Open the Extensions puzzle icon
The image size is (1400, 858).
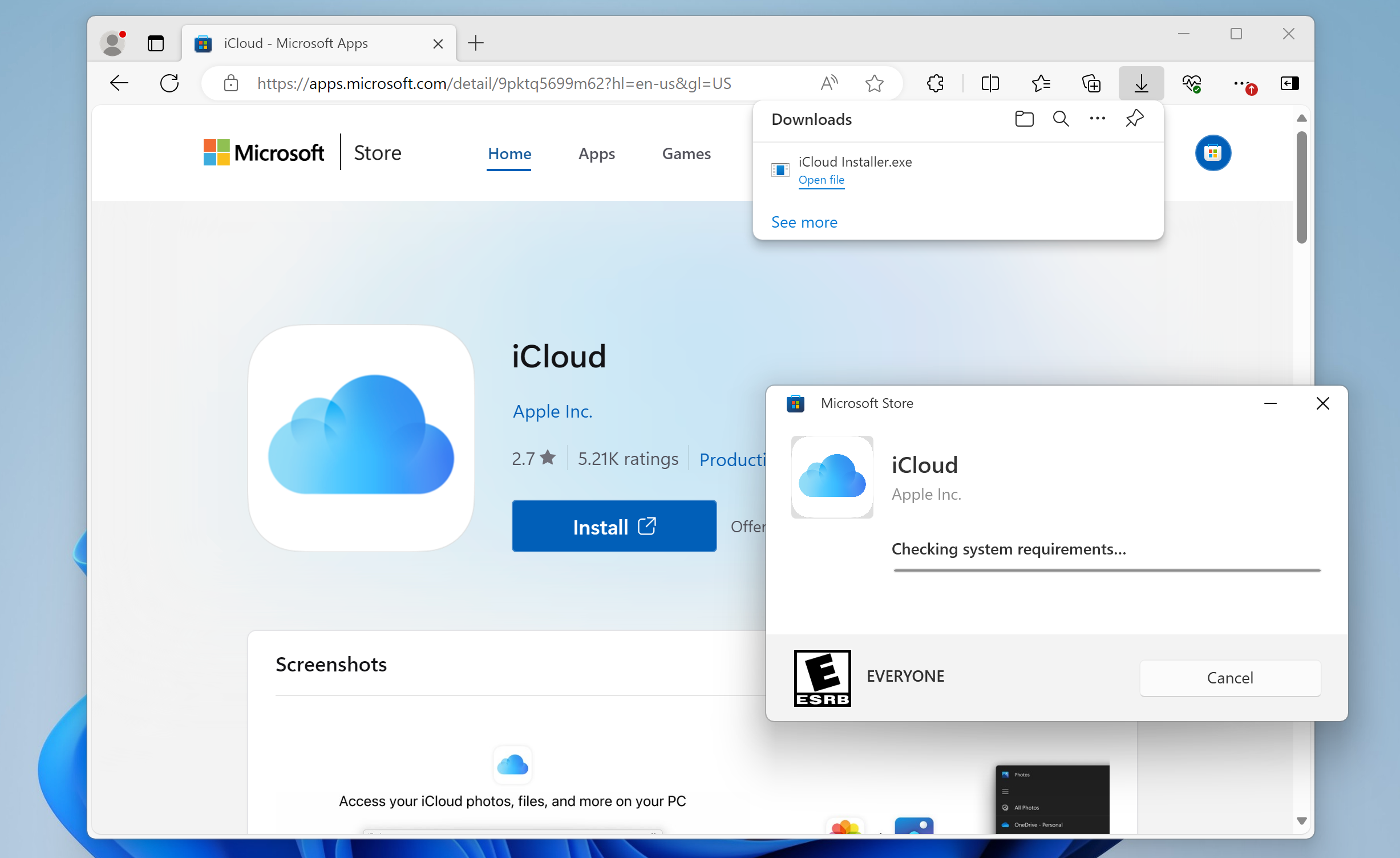[x=935, y=83]
